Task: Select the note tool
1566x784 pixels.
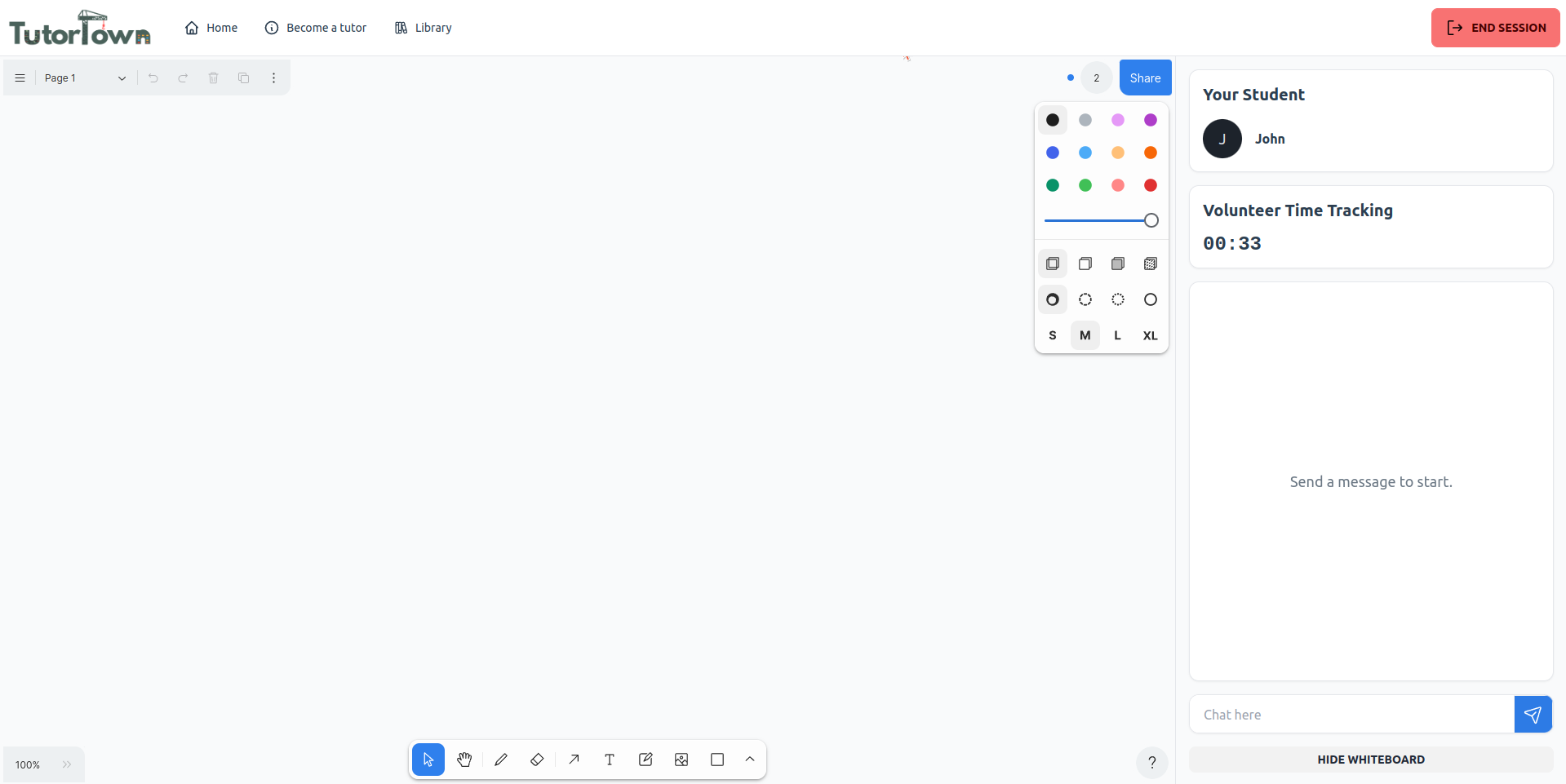Action: [x=645, y=760]
